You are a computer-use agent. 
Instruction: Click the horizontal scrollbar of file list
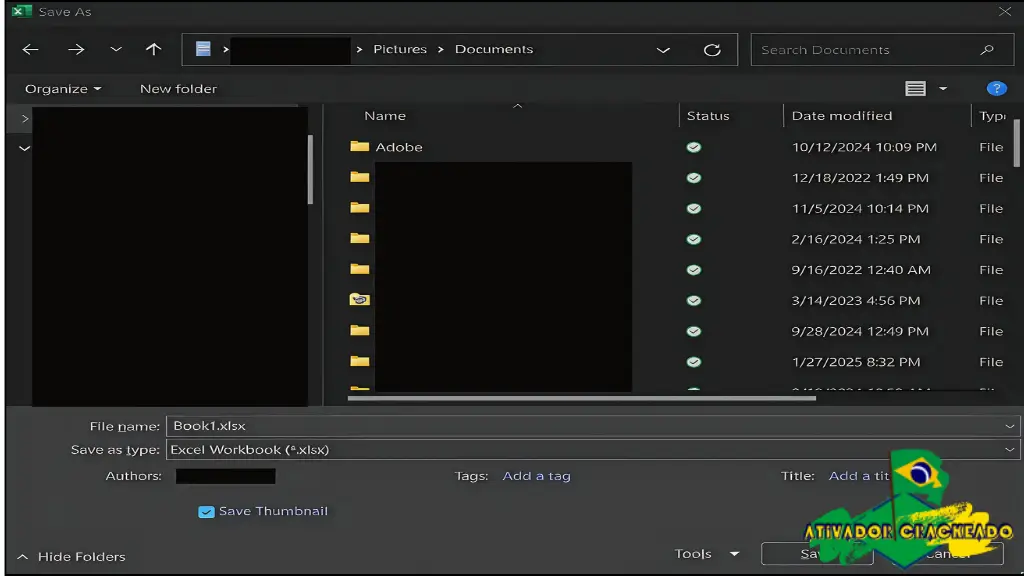click(x=581, y=398)
